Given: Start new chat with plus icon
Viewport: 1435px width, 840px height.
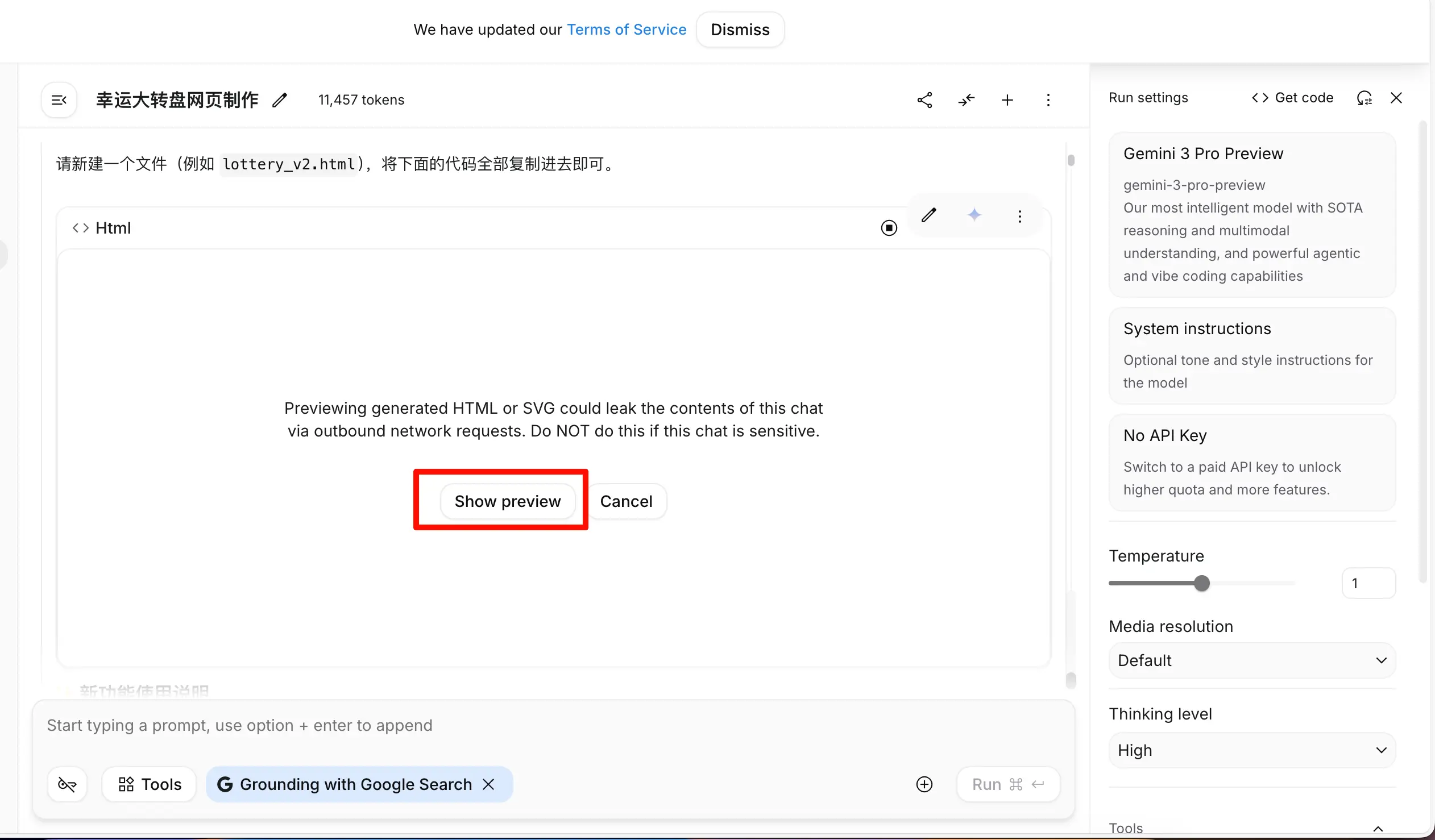Looking at the screenshot, I should (1007, 100).
